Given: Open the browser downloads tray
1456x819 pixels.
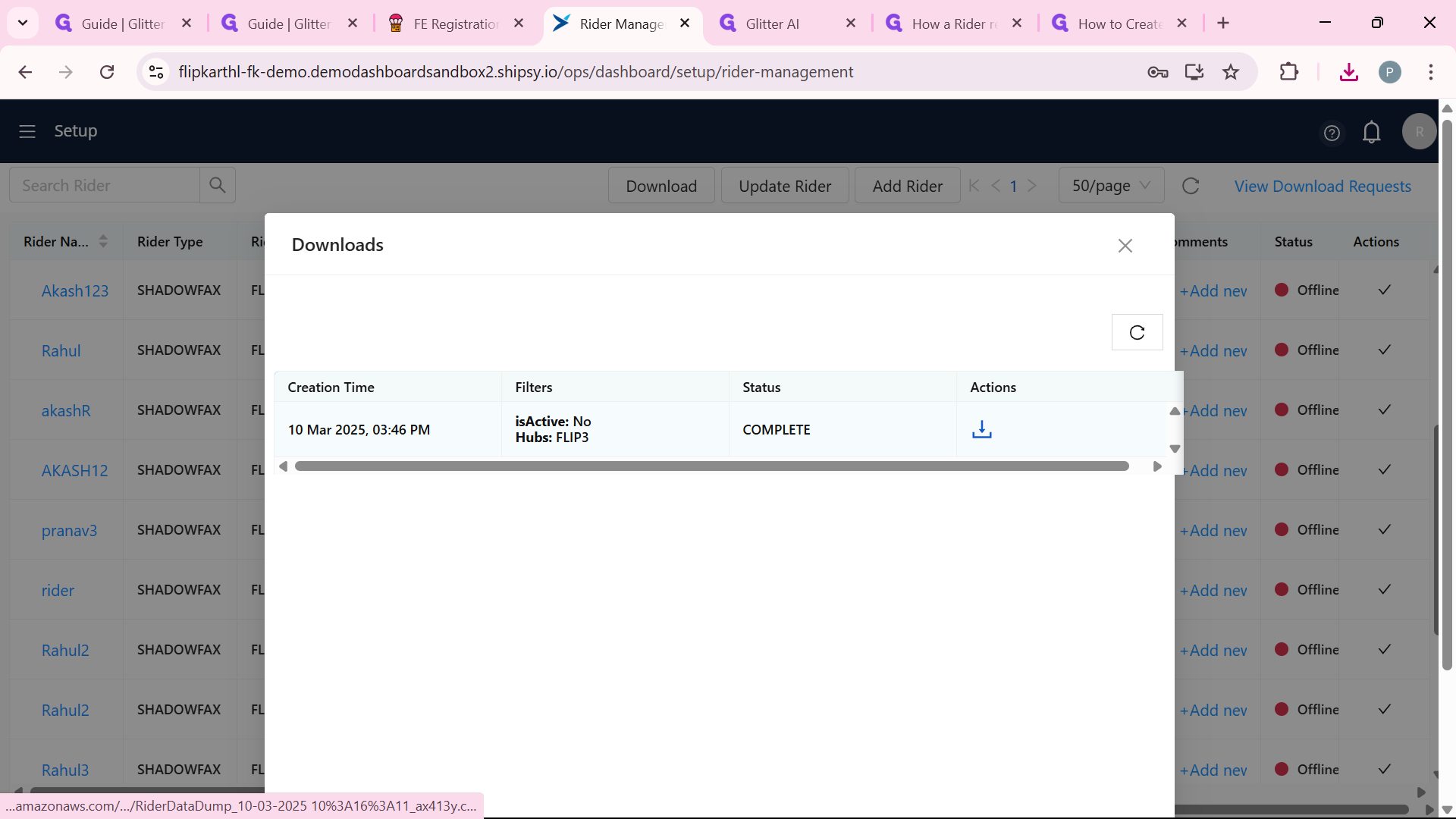Looking at the screenshot, I should [1349, 72].
